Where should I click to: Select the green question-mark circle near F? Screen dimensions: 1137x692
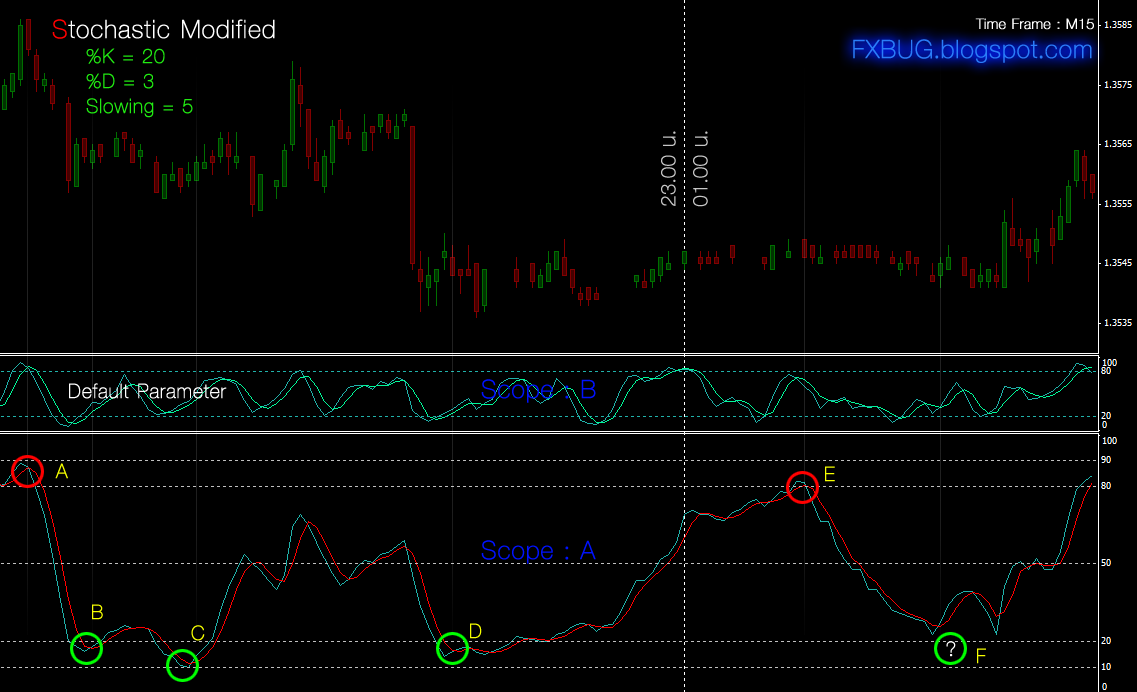click(x=950, y=649)
